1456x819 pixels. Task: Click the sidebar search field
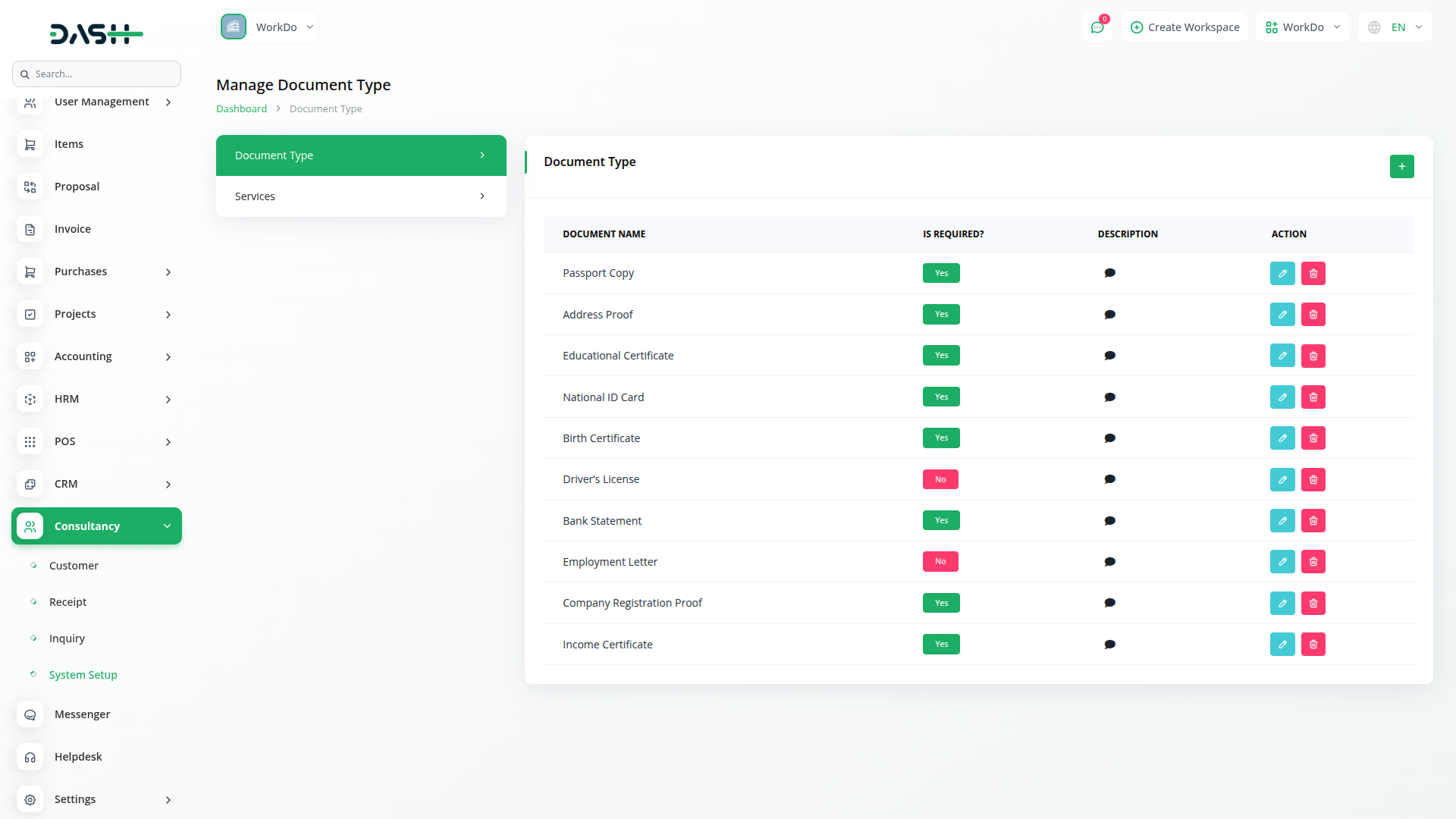[x=96, y=74]
